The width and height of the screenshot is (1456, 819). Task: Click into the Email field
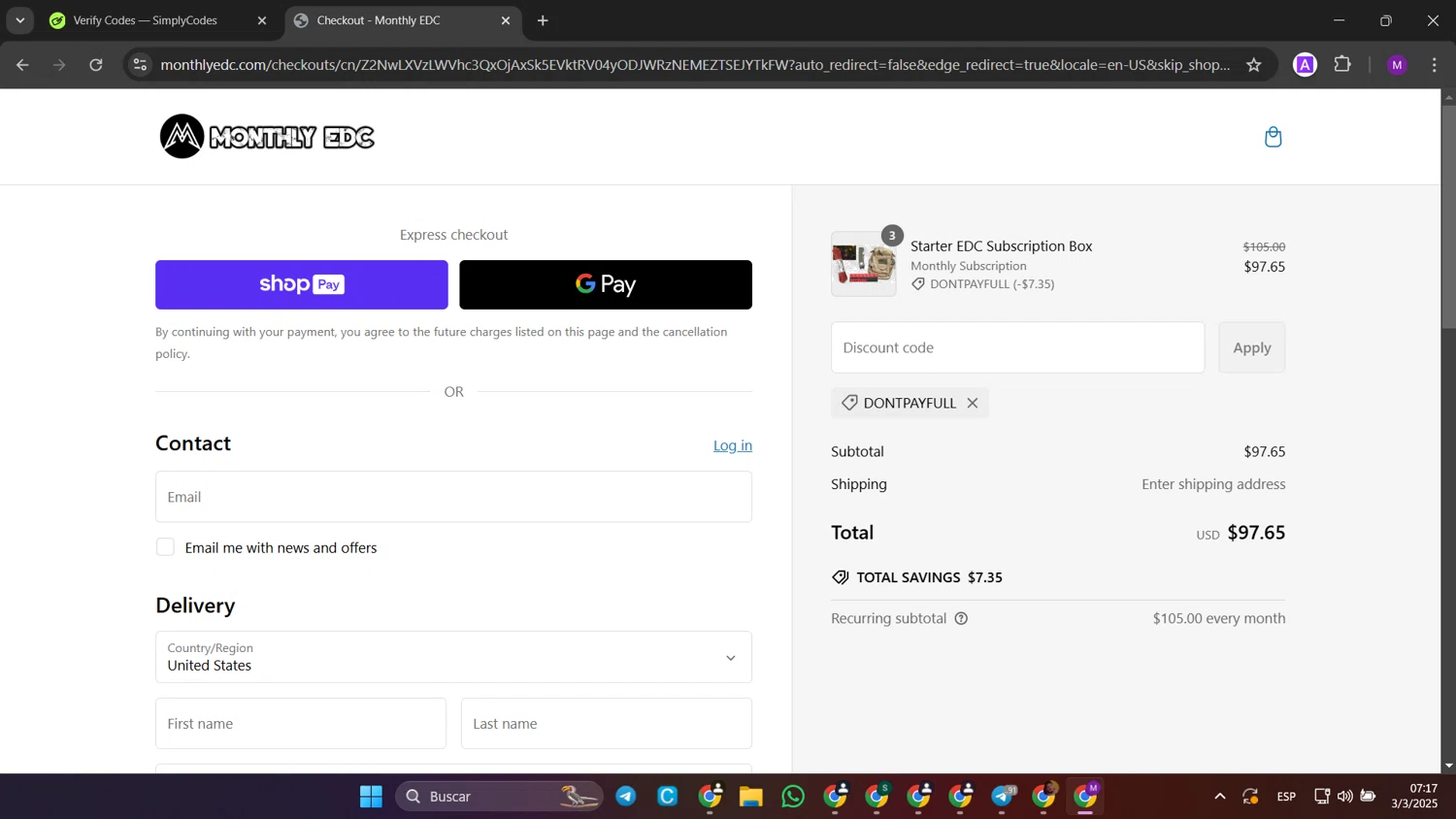(453, 497)
